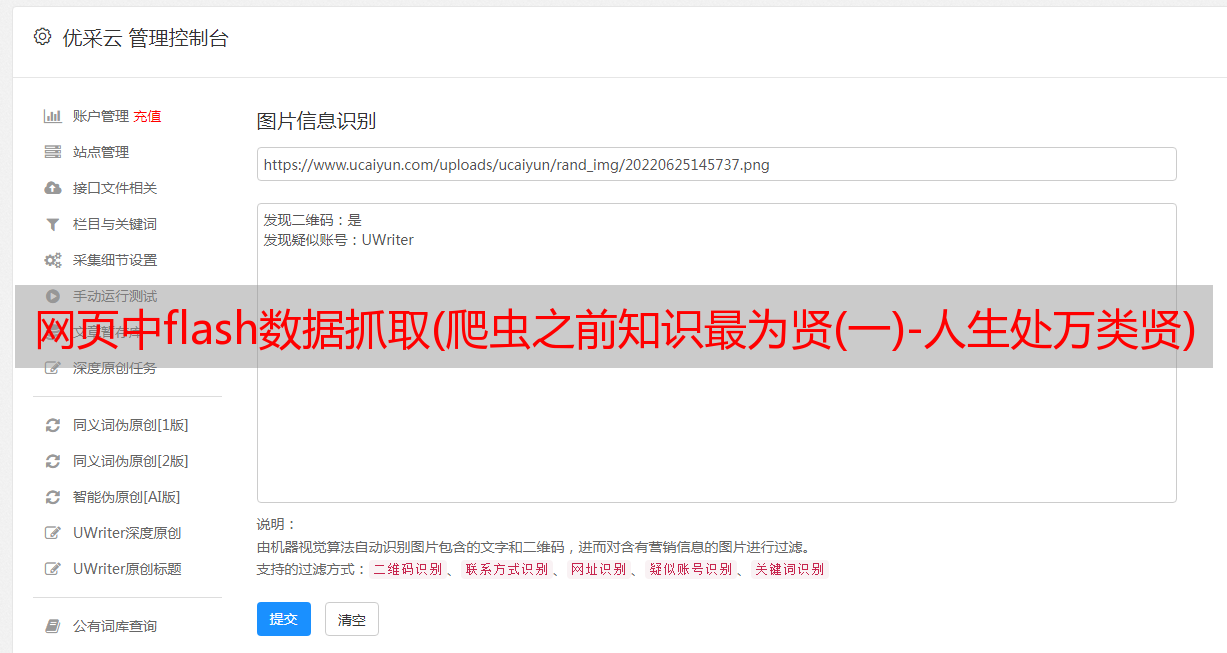Open 手动运行测试 menu item

click(x=115, y=296)
